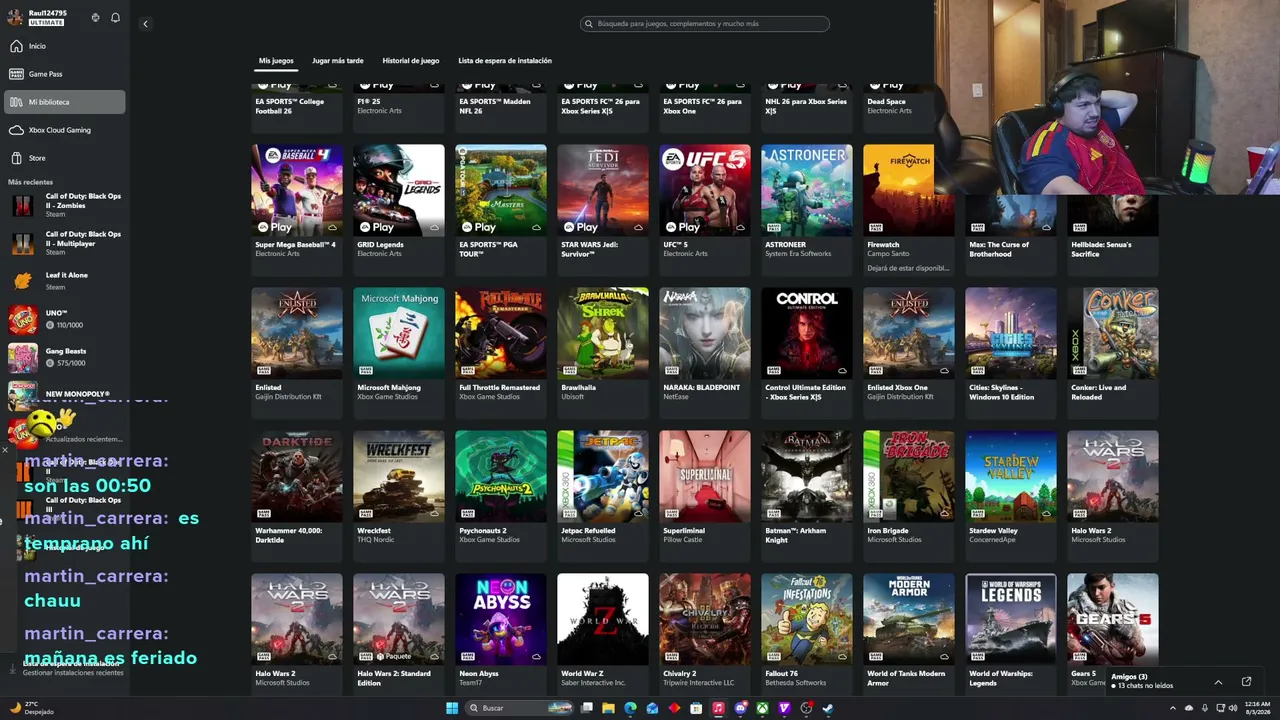This screenshot has height=720, width=1280.
Task: Open UFC 5 game tile
Action: coord(705,210)
